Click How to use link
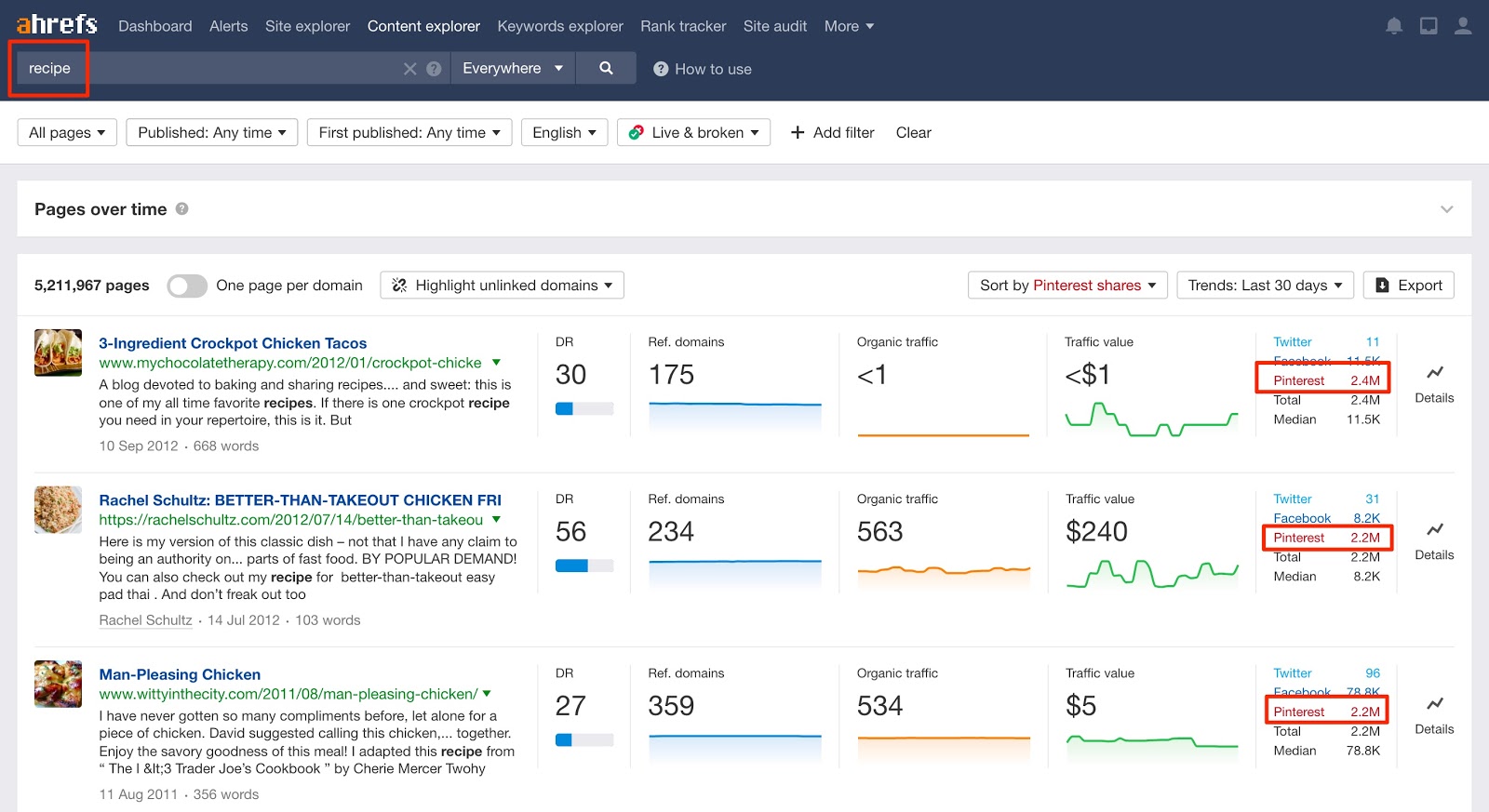 pos(713,69)
